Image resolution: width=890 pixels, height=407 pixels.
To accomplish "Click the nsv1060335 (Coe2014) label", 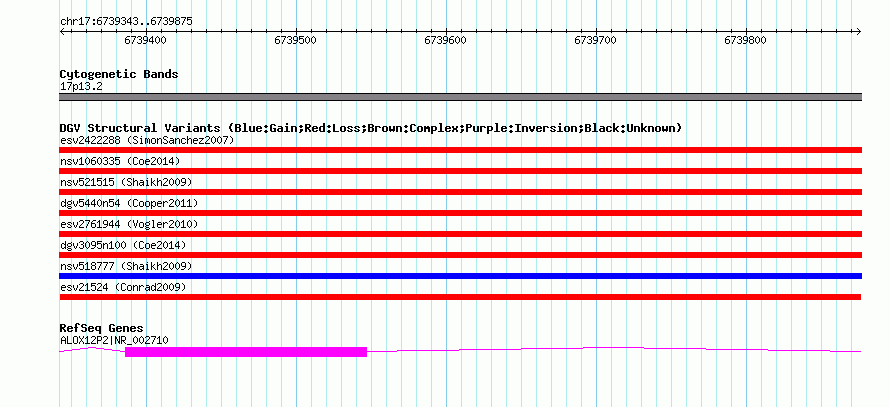I will 120,161.
